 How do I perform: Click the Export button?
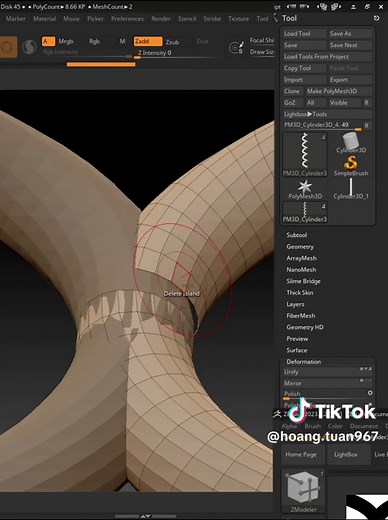click(x=350, y=80)
